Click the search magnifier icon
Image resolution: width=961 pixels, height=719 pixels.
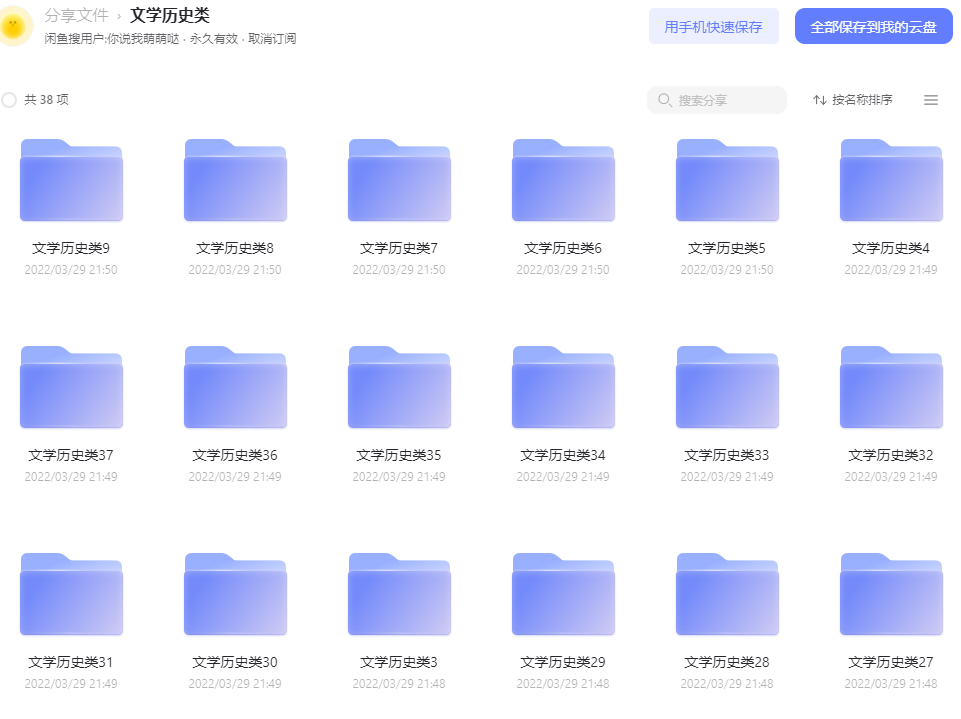pyautogui.click(x=664, y=99)
